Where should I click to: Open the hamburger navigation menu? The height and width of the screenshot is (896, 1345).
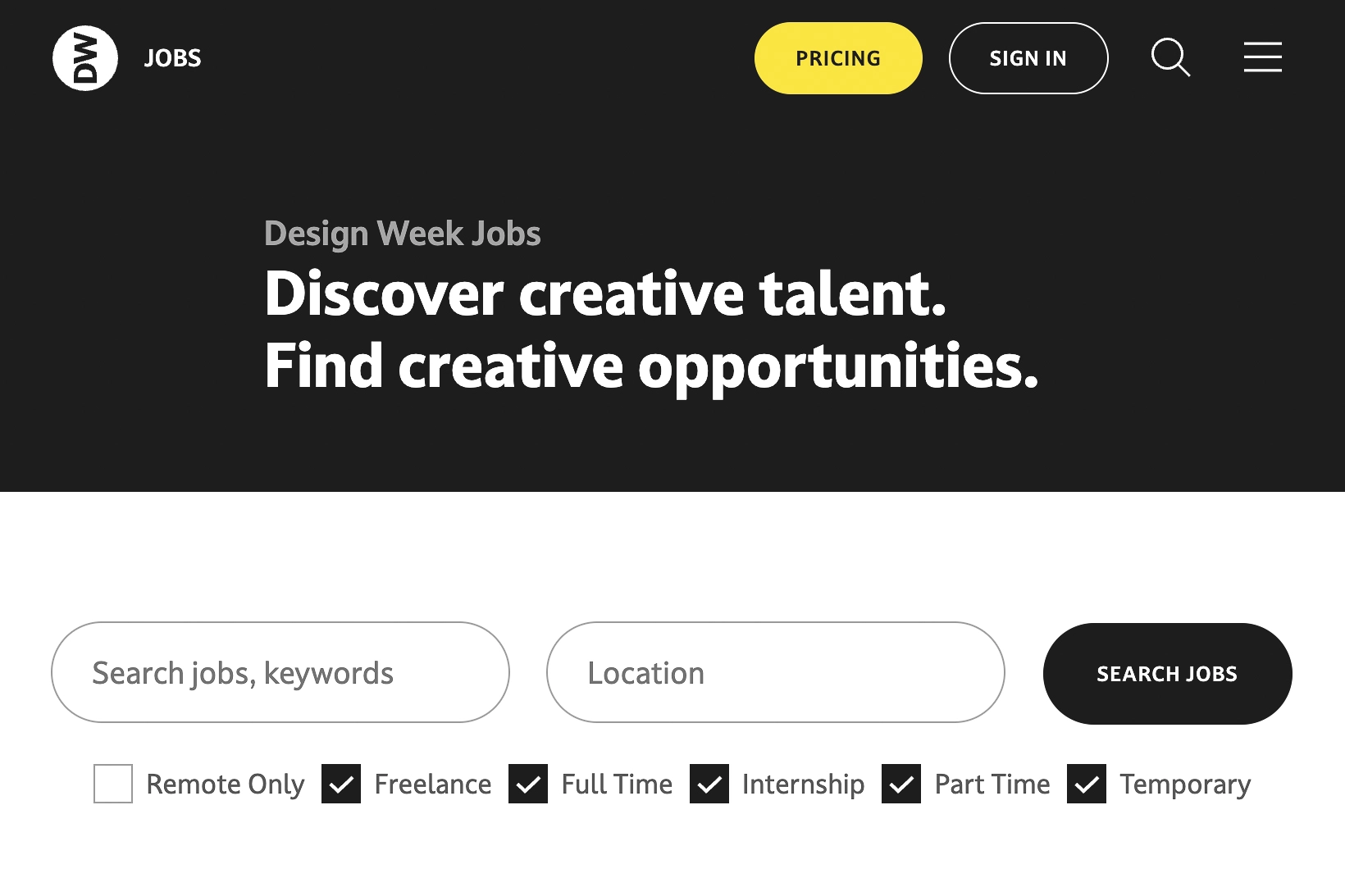click(1263, 57)
